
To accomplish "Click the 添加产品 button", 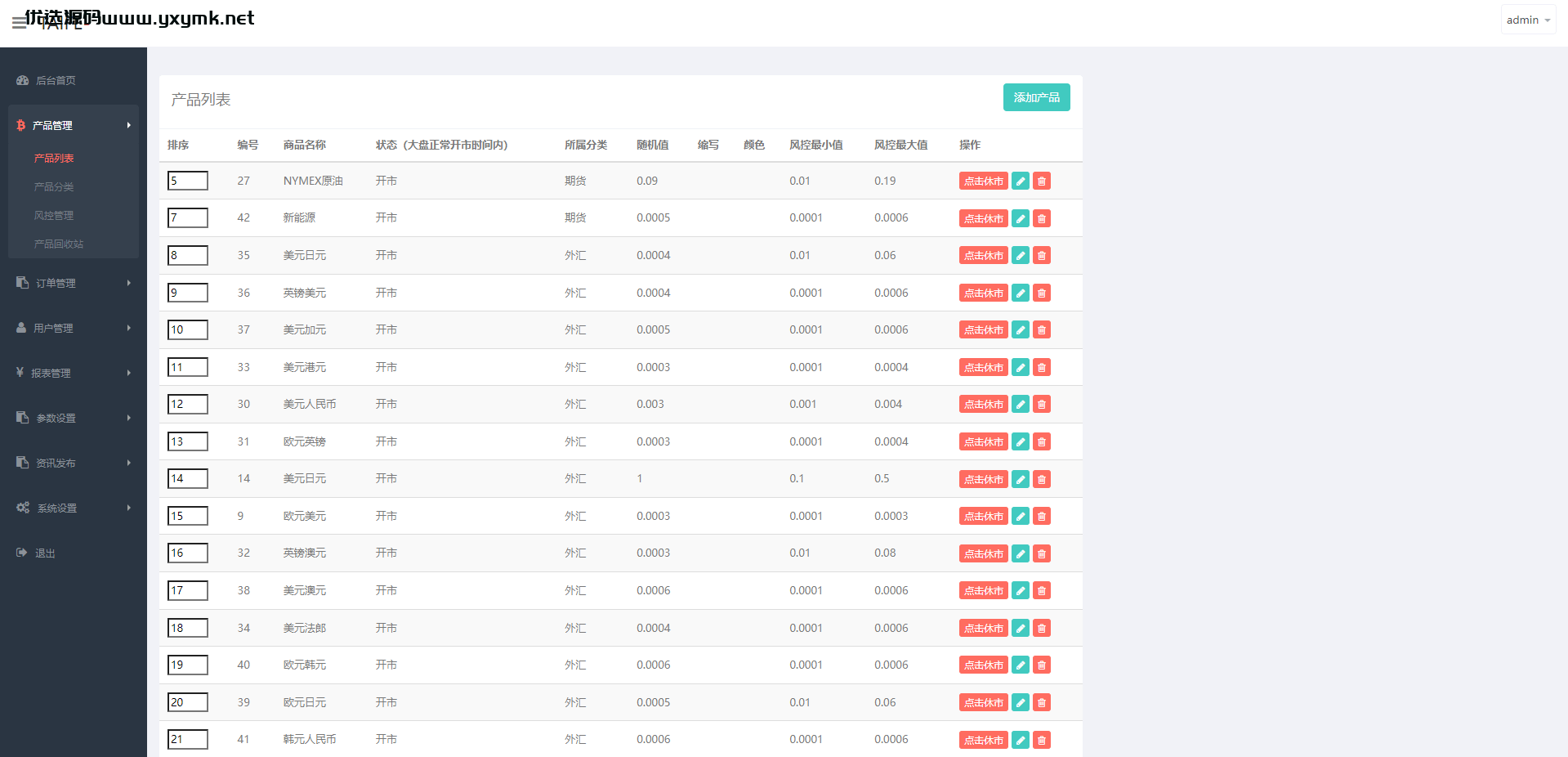I will pos(1036,97).
